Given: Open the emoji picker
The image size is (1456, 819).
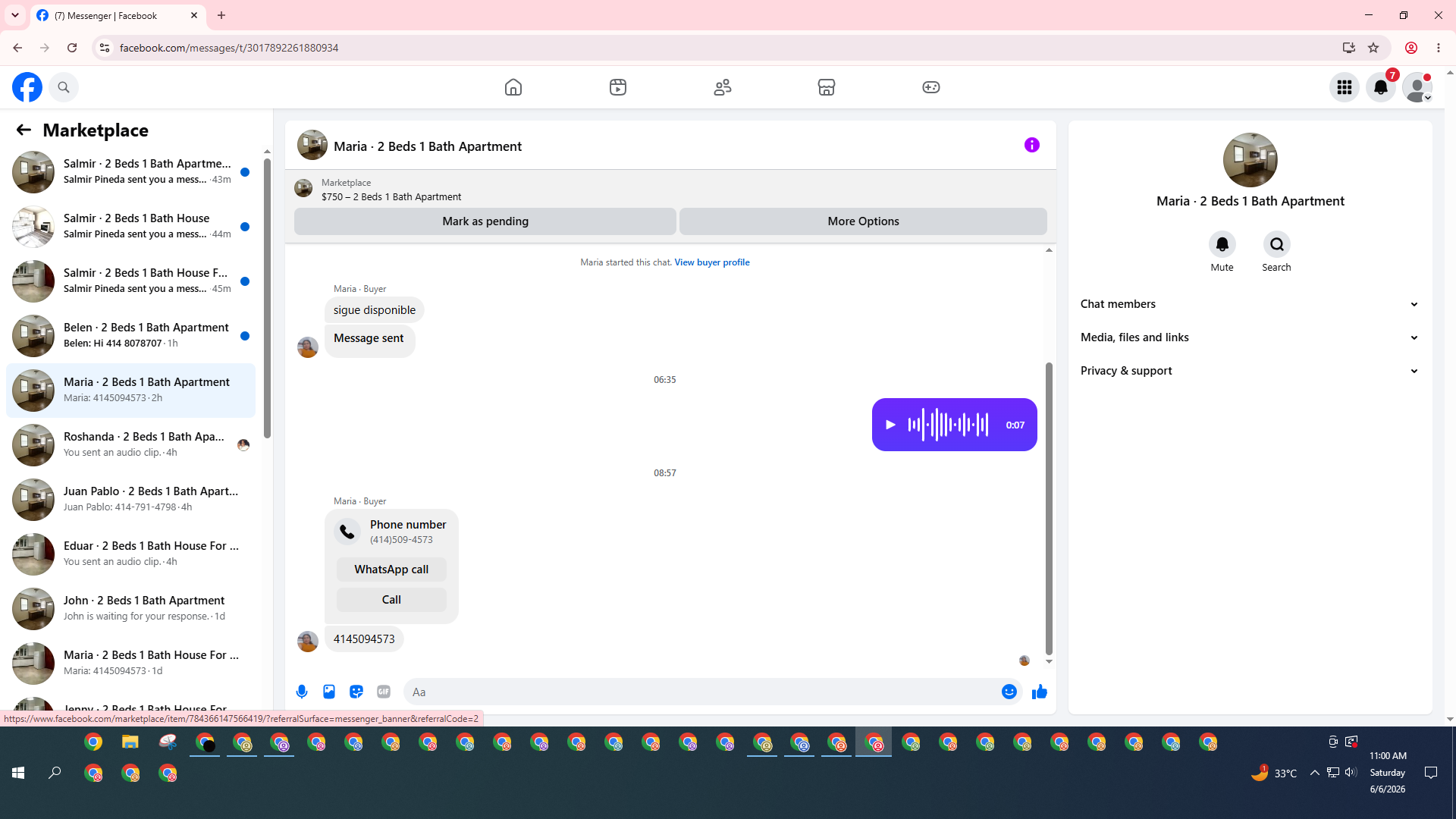Looking at the screenshot, I should click(1009, 692).
